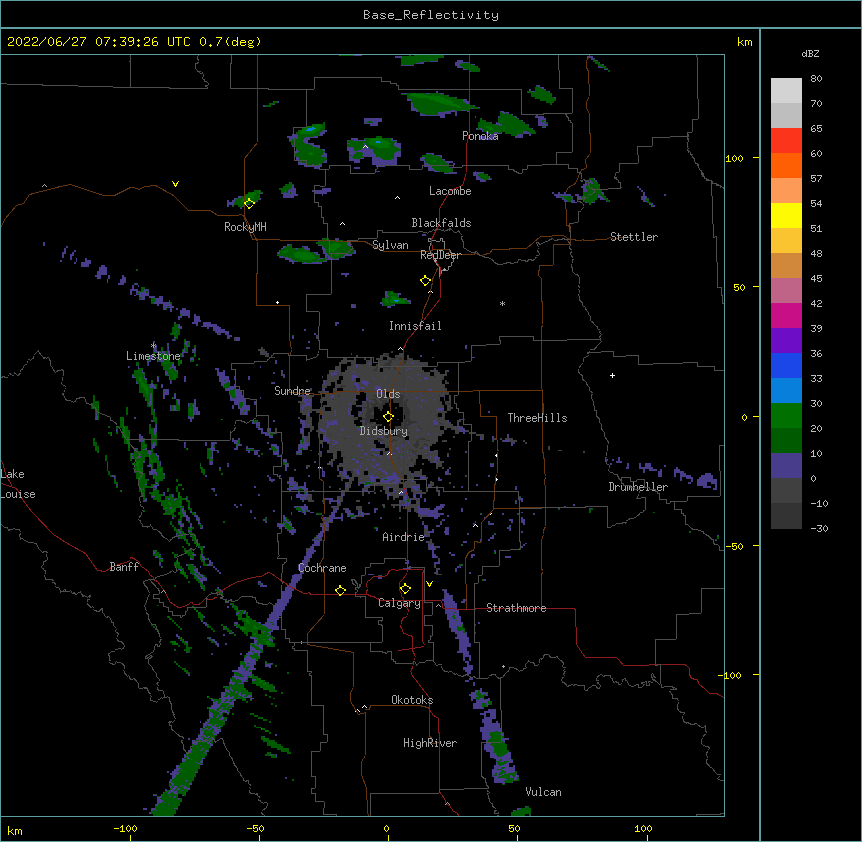
Task: Click the Base_Reflectivity title
Action: tap(431, 15)
